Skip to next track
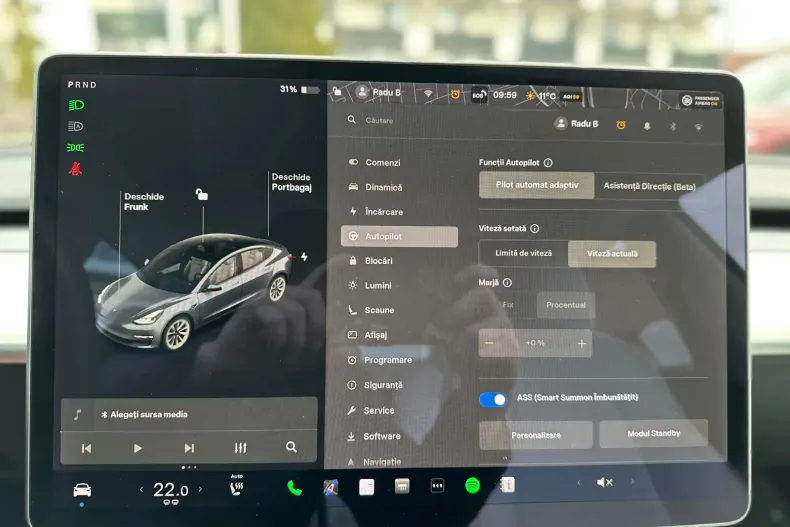Image resolution: width=790 pixels, height=527 pixels. (189, 448)
